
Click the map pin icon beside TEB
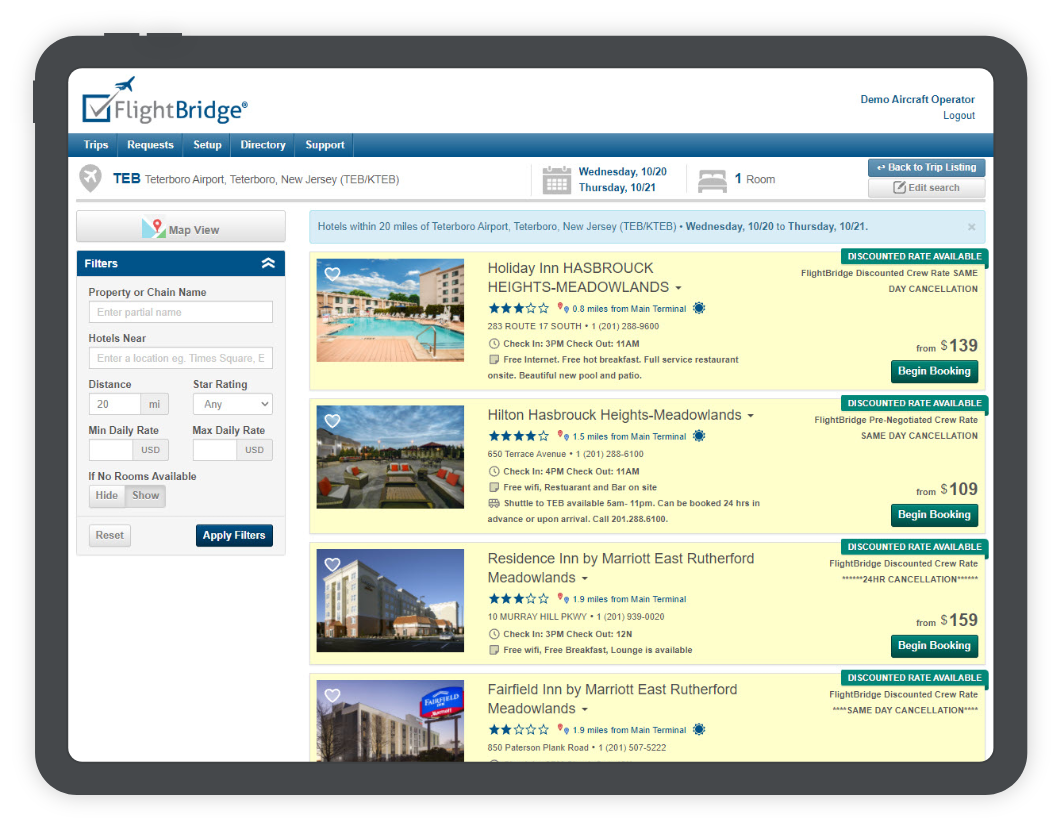pyautogui.click(x=90, y=179)
